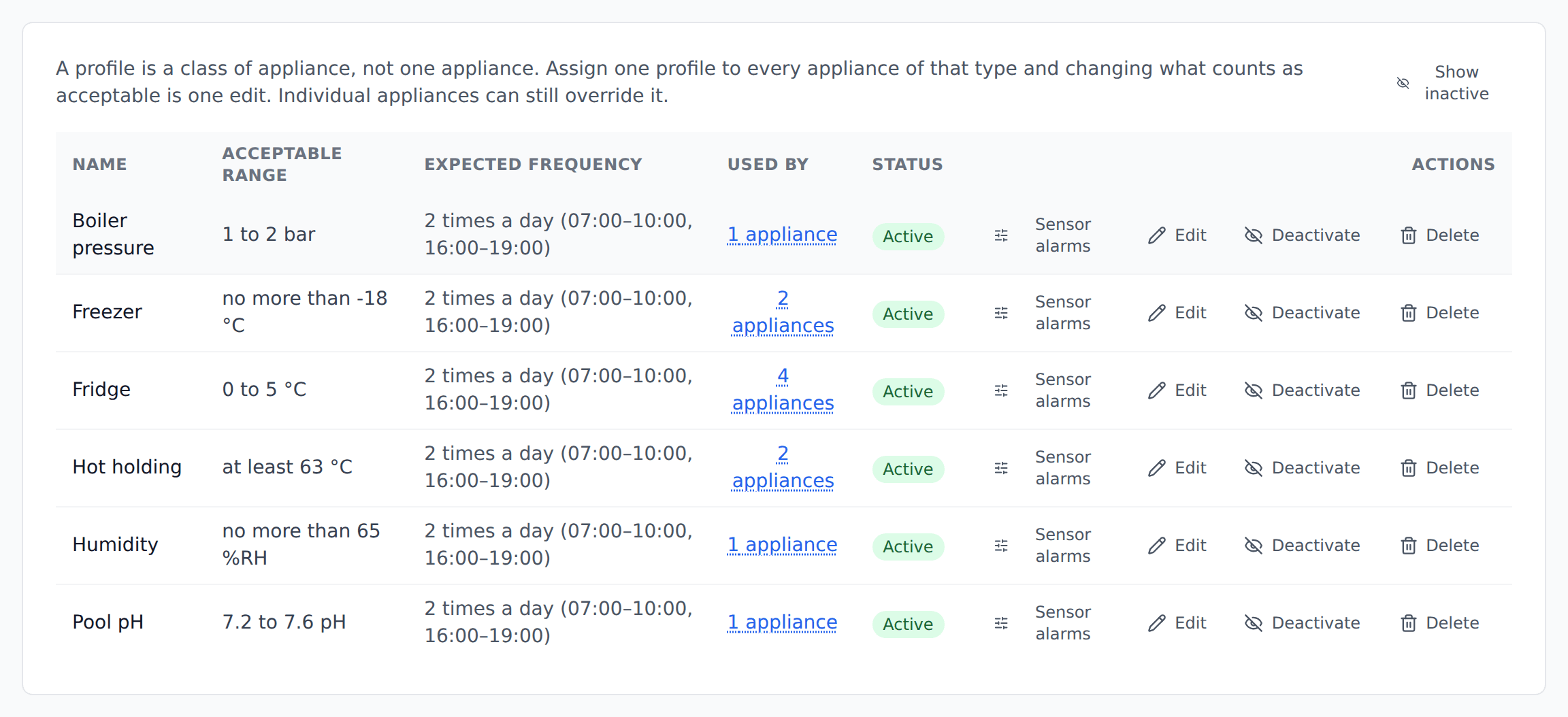The image size is (1568, 717).
Task: Edit the Freezer profile
Action: 1177,313
